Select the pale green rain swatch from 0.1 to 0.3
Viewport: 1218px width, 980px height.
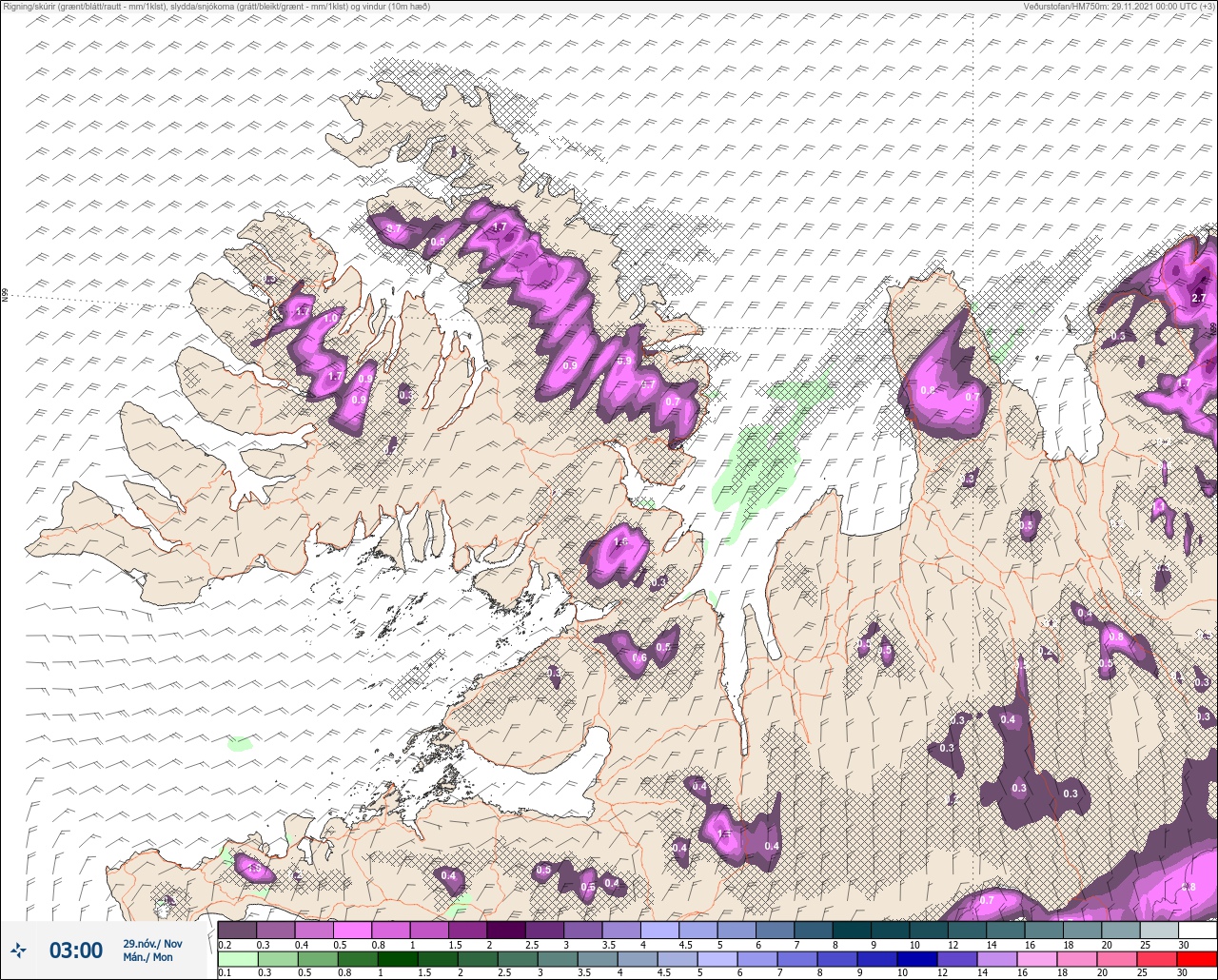pyautogui.click(x=238, y=959)
